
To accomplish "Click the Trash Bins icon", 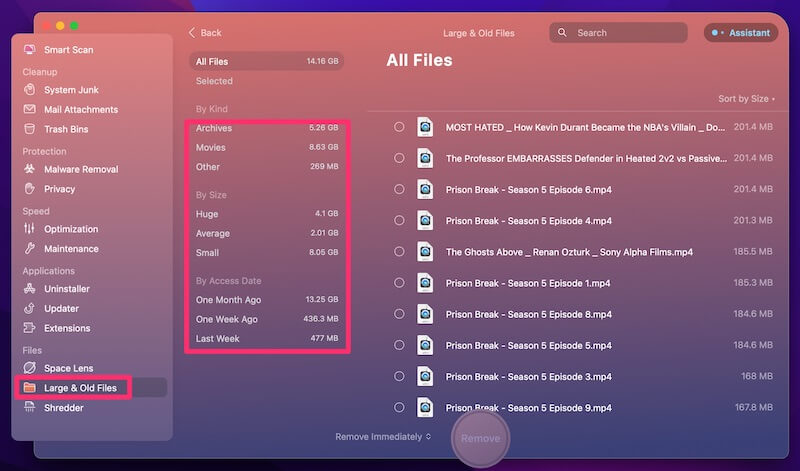I will 30,129.
